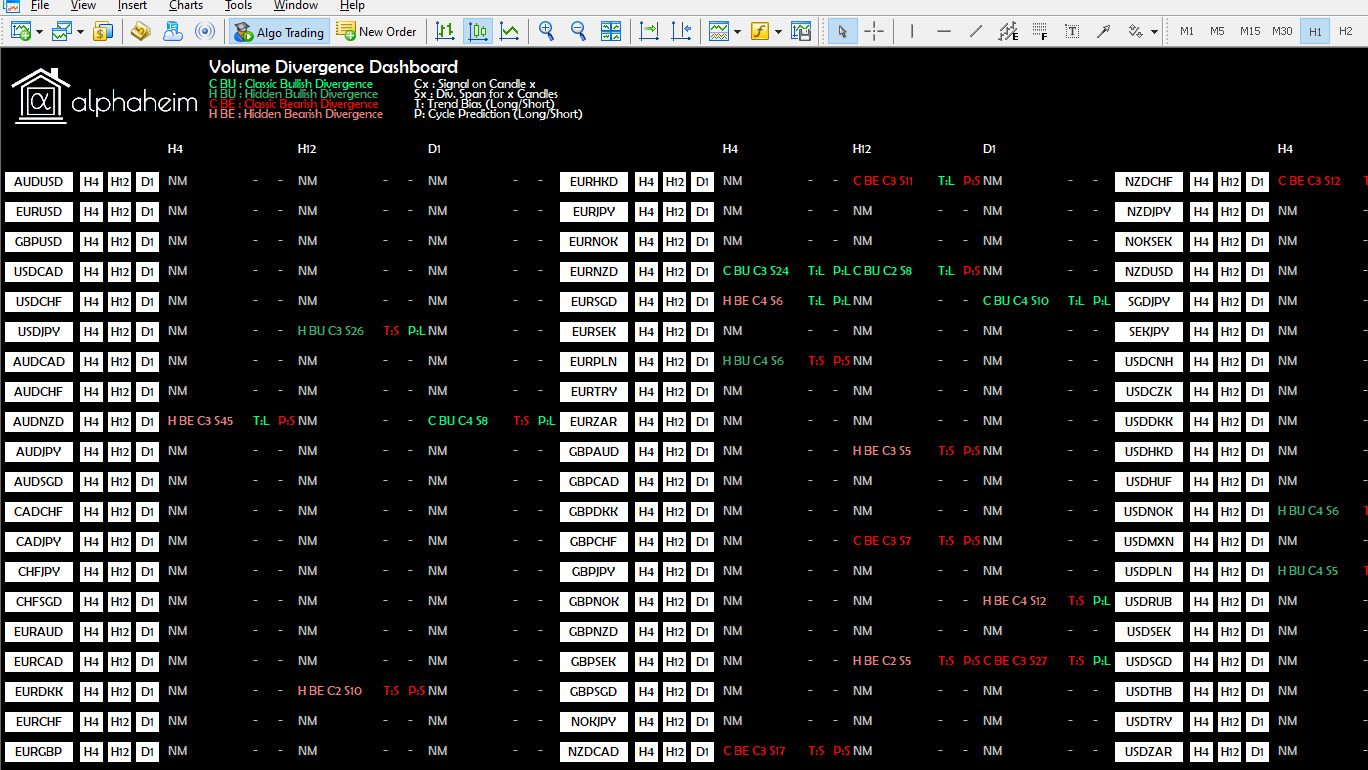The image size is (1368, 770).
Task: Click the GBPSEK symbol button
Action: pyautogui.click(x=594, y=662)
